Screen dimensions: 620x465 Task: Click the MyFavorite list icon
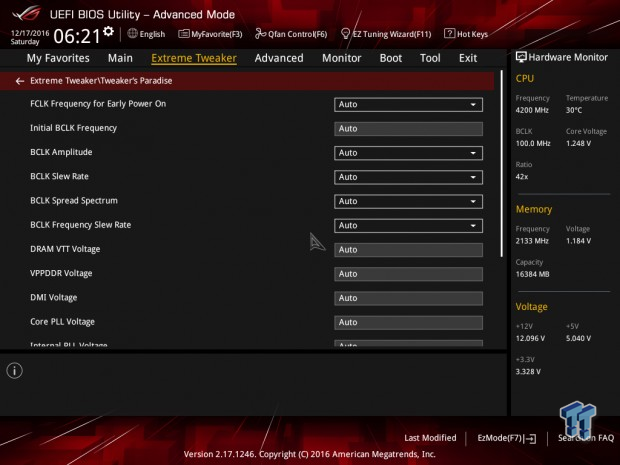[183, 34]
